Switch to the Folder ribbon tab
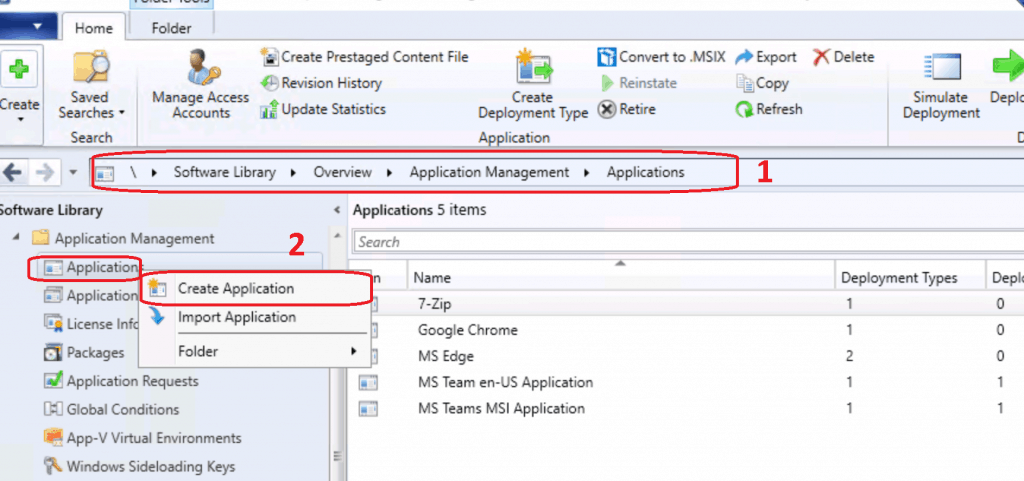Viewport: 1024px width, 481px height. tap(171, 28)
